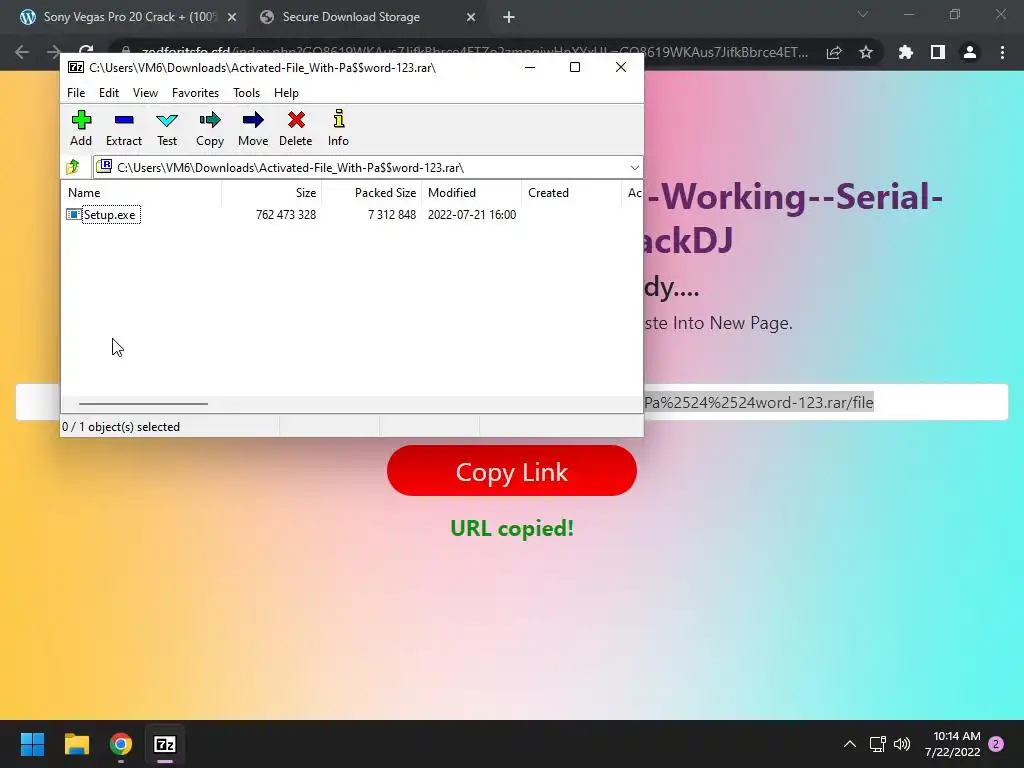The width and height of the screenshot is (1024, 768).
Task: Open Chrome three-dot menu
Action: [x=1002, y=52]
